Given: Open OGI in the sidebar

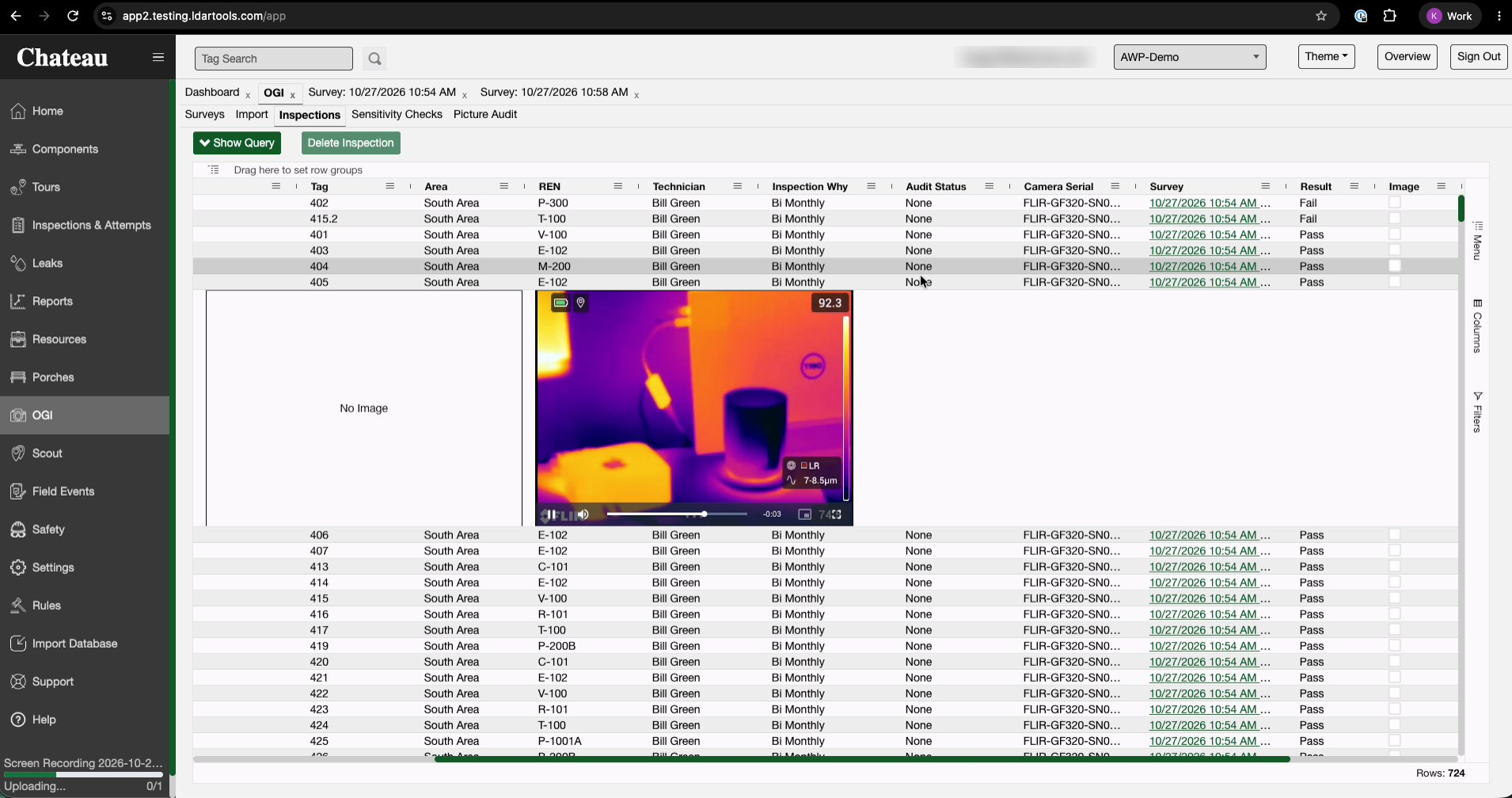Looking at the screenshot, I should 85,415.
